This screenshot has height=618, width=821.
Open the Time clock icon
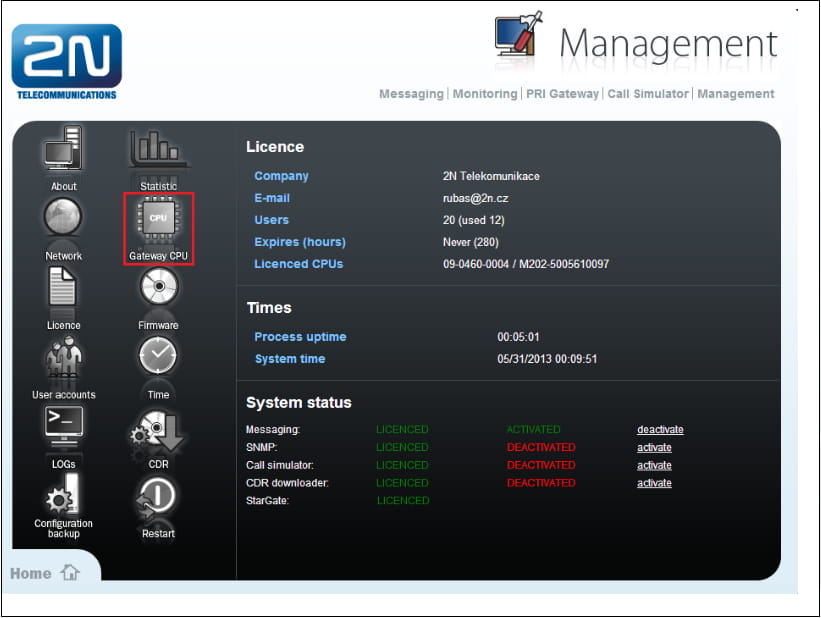pos(158,356)
